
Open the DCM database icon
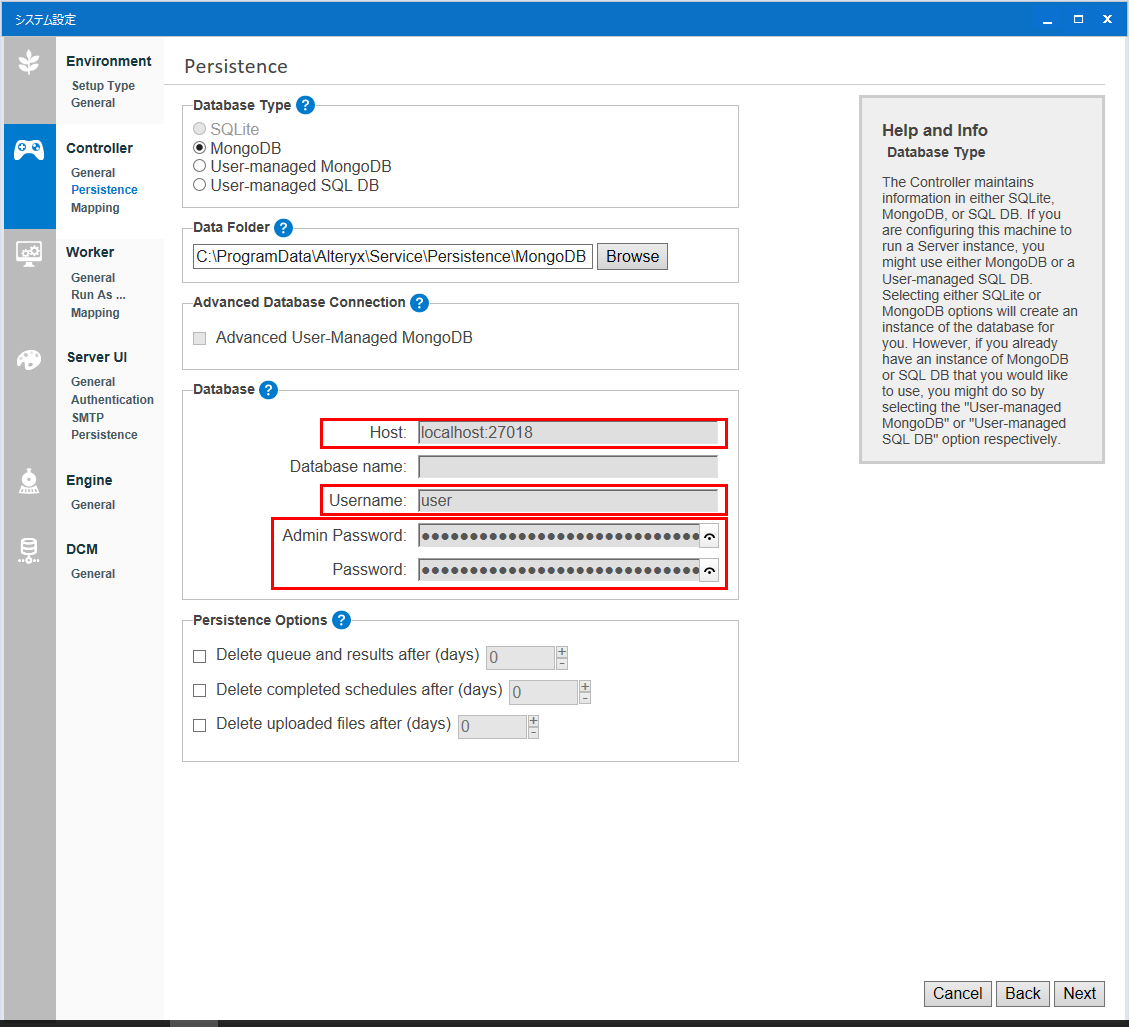point(29,550)
